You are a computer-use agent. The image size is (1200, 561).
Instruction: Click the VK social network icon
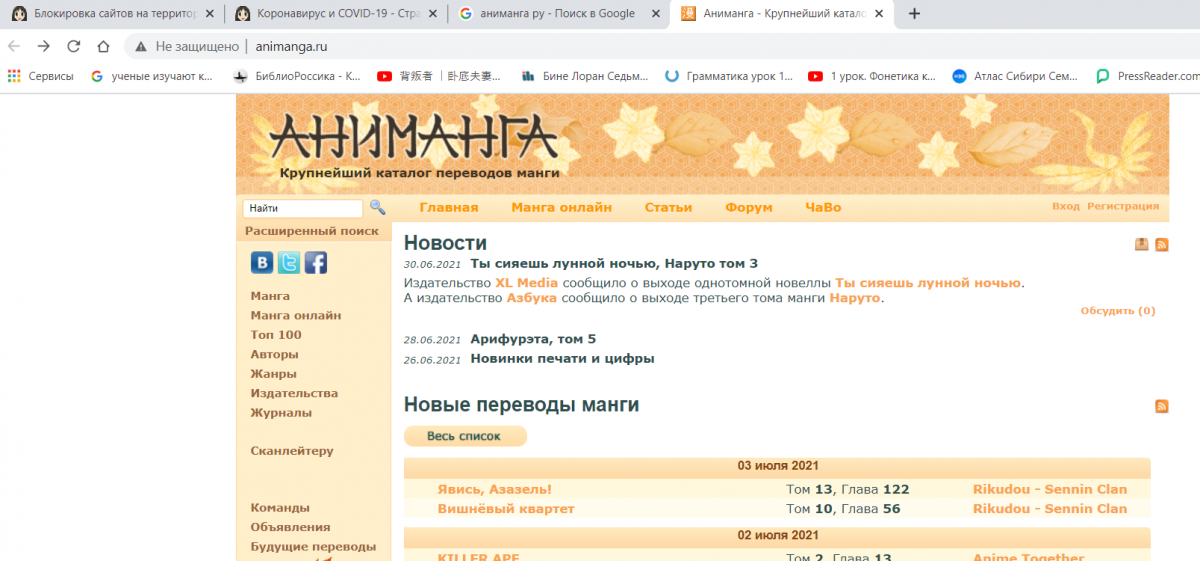click(x=262, y=263)
